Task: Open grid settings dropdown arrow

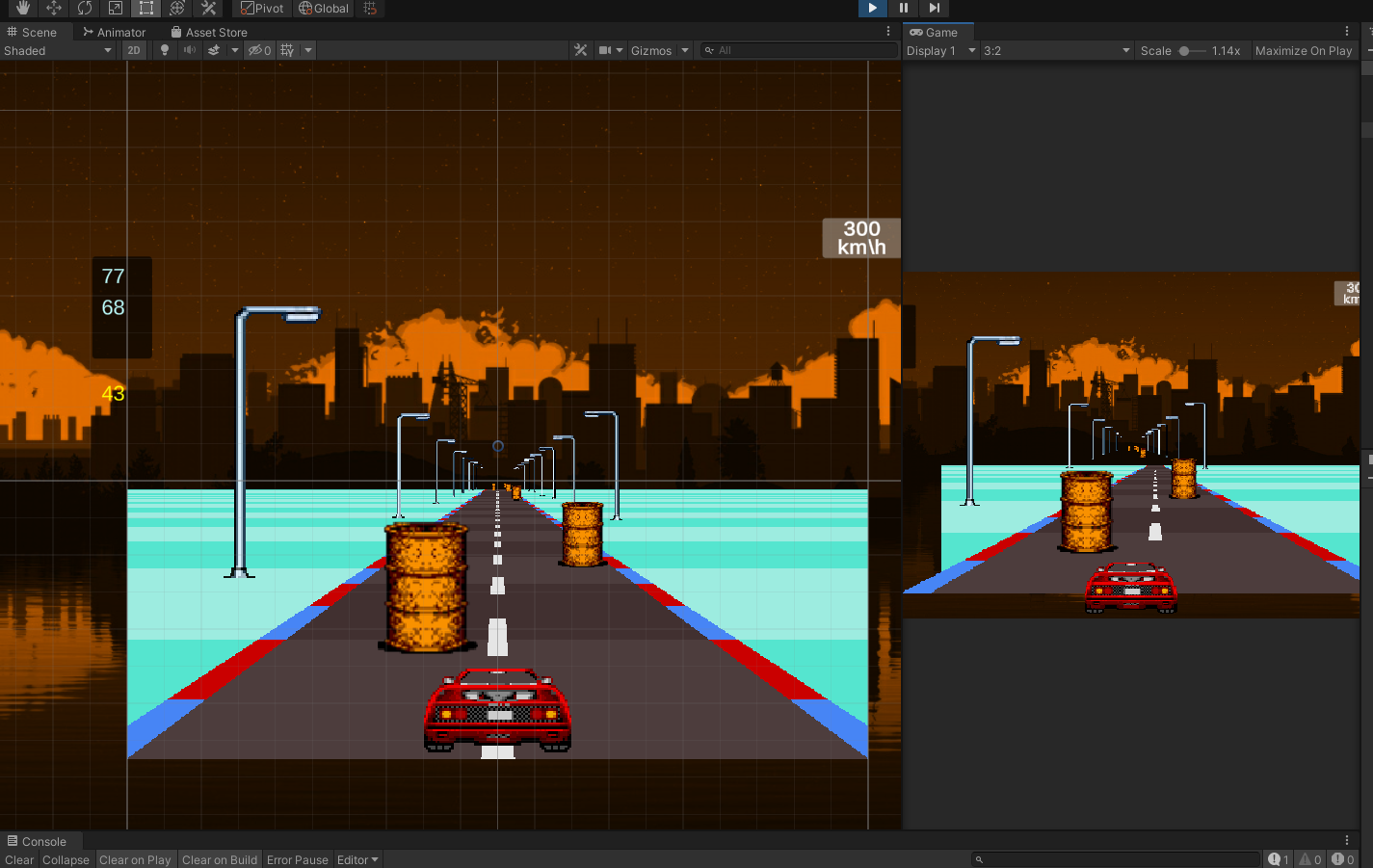Action: [x=308, y=50]
